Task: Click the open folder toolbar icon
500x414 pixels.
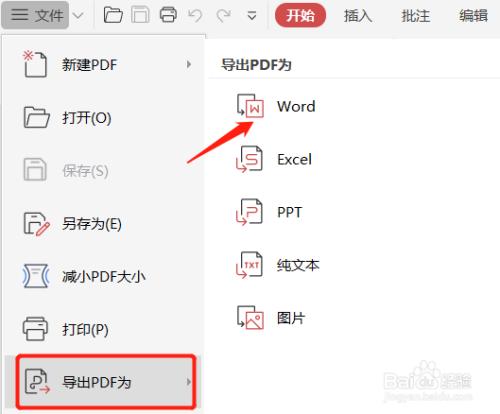Action: pos(113,15)
